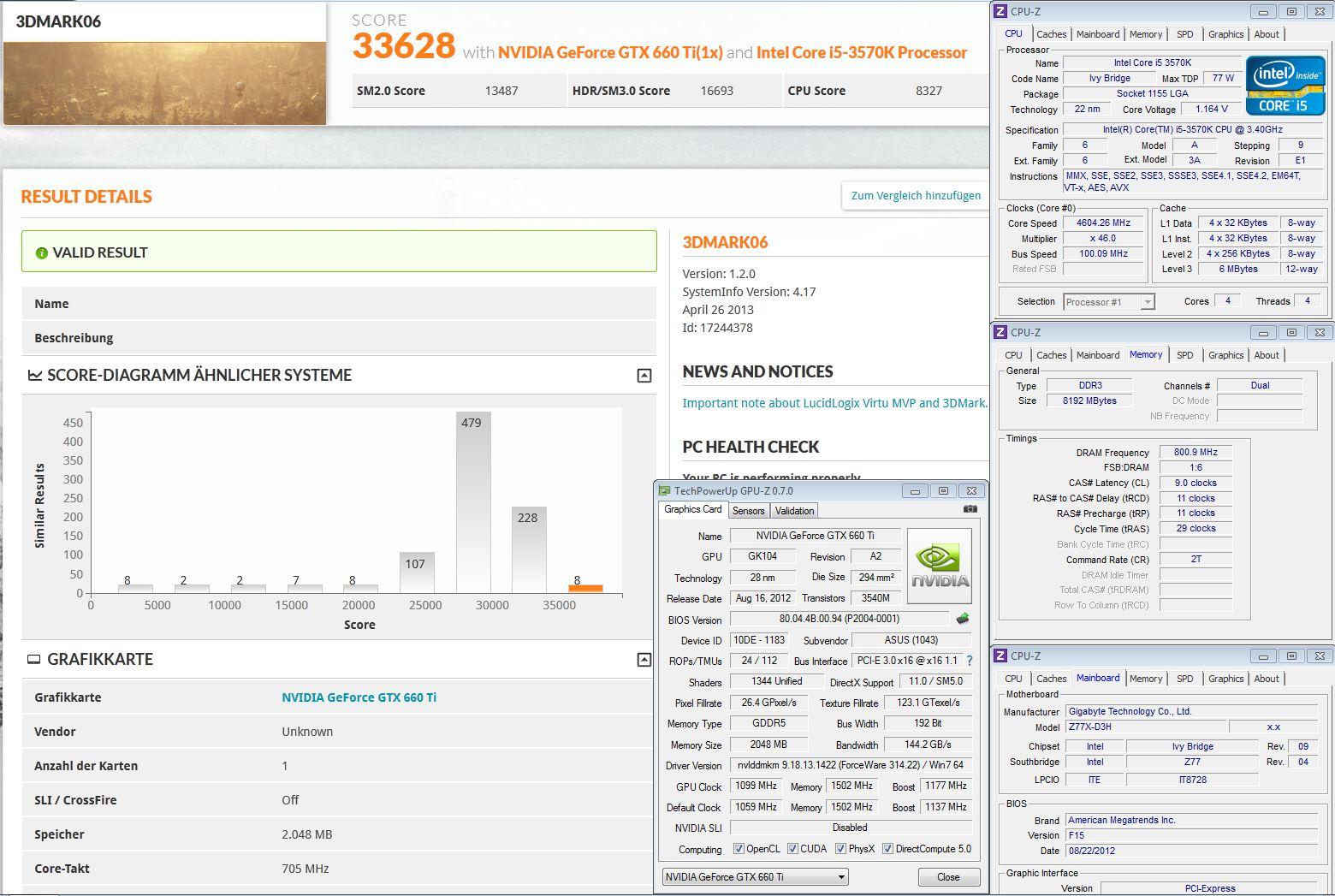Click the Bus Interface question mark icon
The width and height of the screenshot is (1335, 896).
pos(970,661)
